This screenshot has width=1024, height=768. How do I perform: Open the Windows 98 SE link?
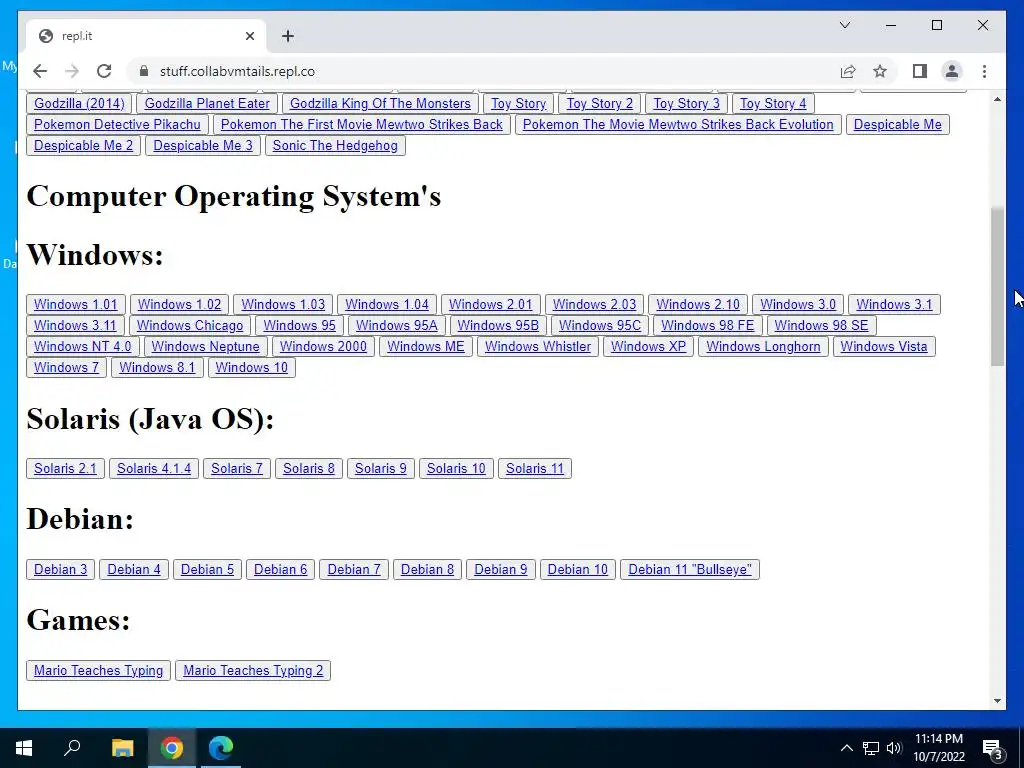coord(822,325)
